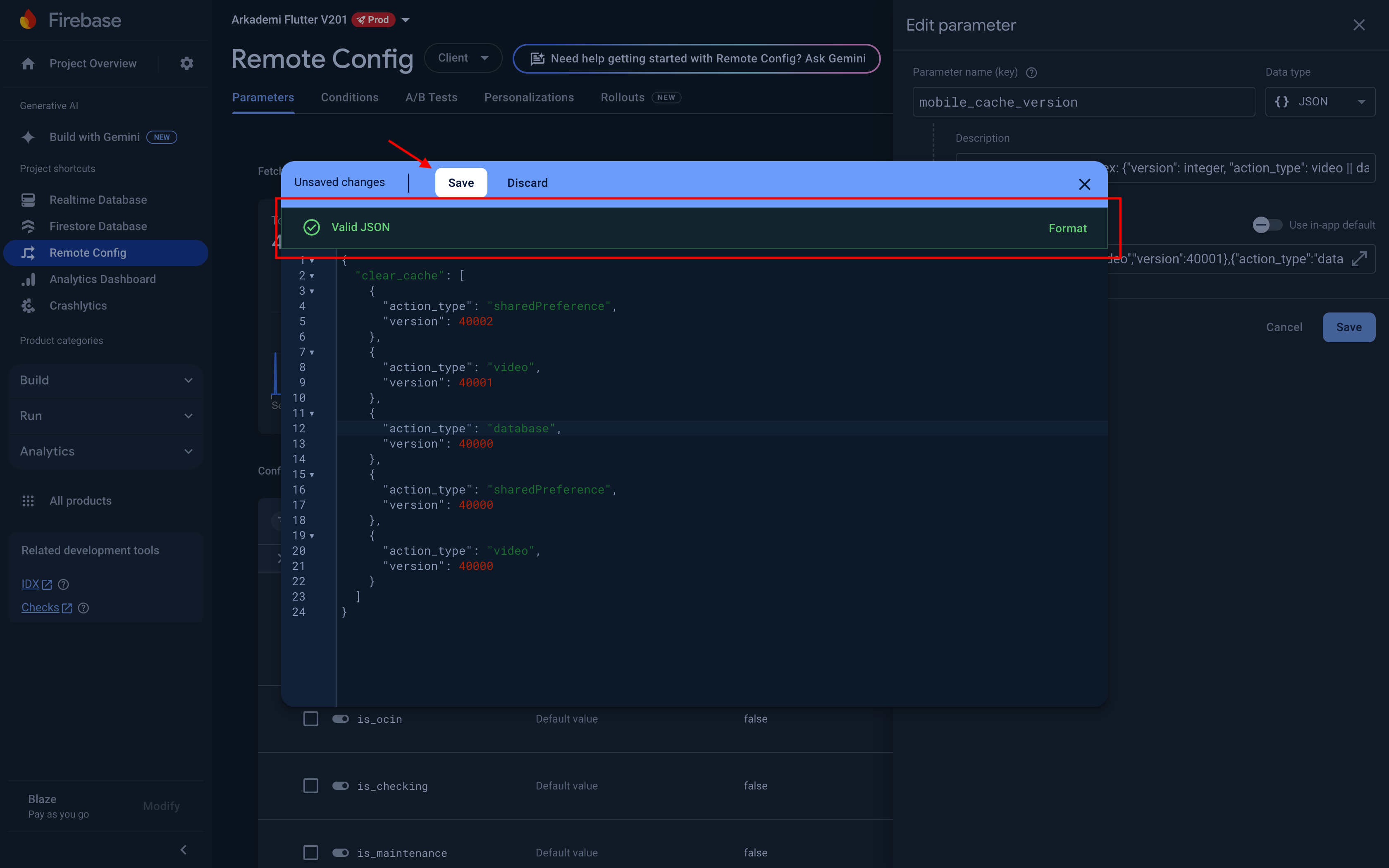Toggle the is_checking parameter switch

[x=340, y=785]
